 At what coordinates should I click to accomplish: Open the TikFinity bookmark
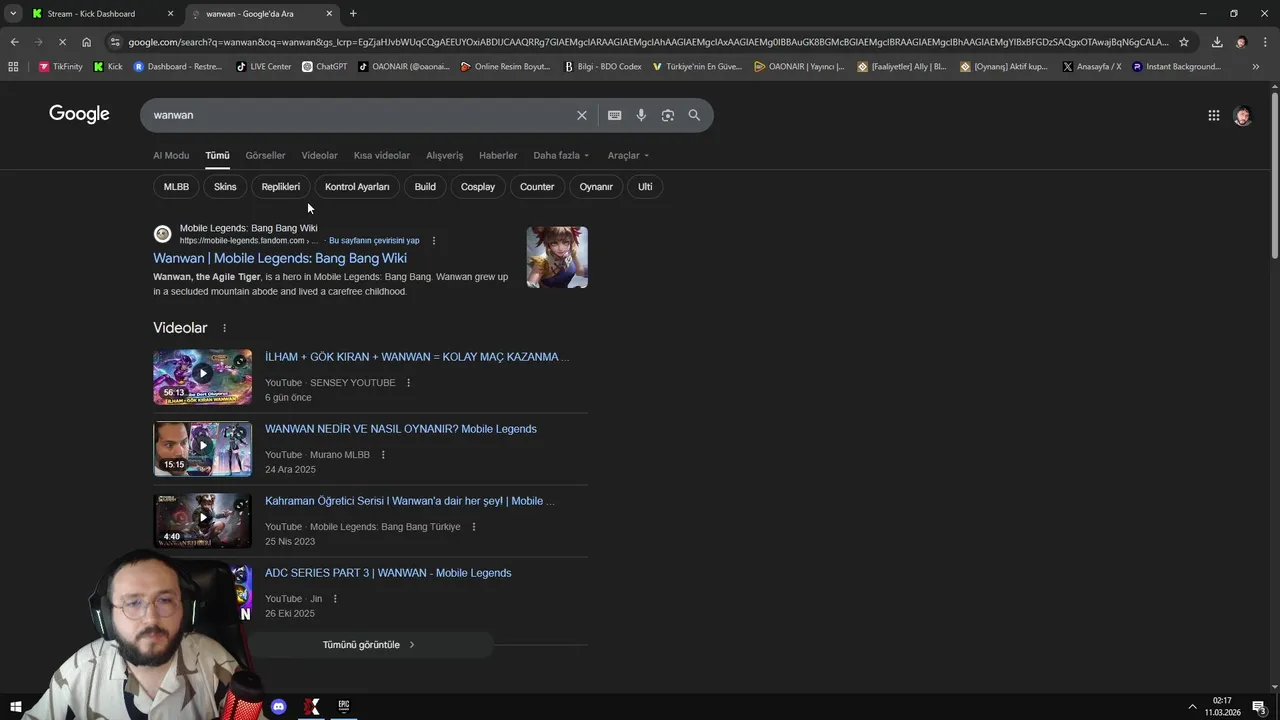coord(61,67)
